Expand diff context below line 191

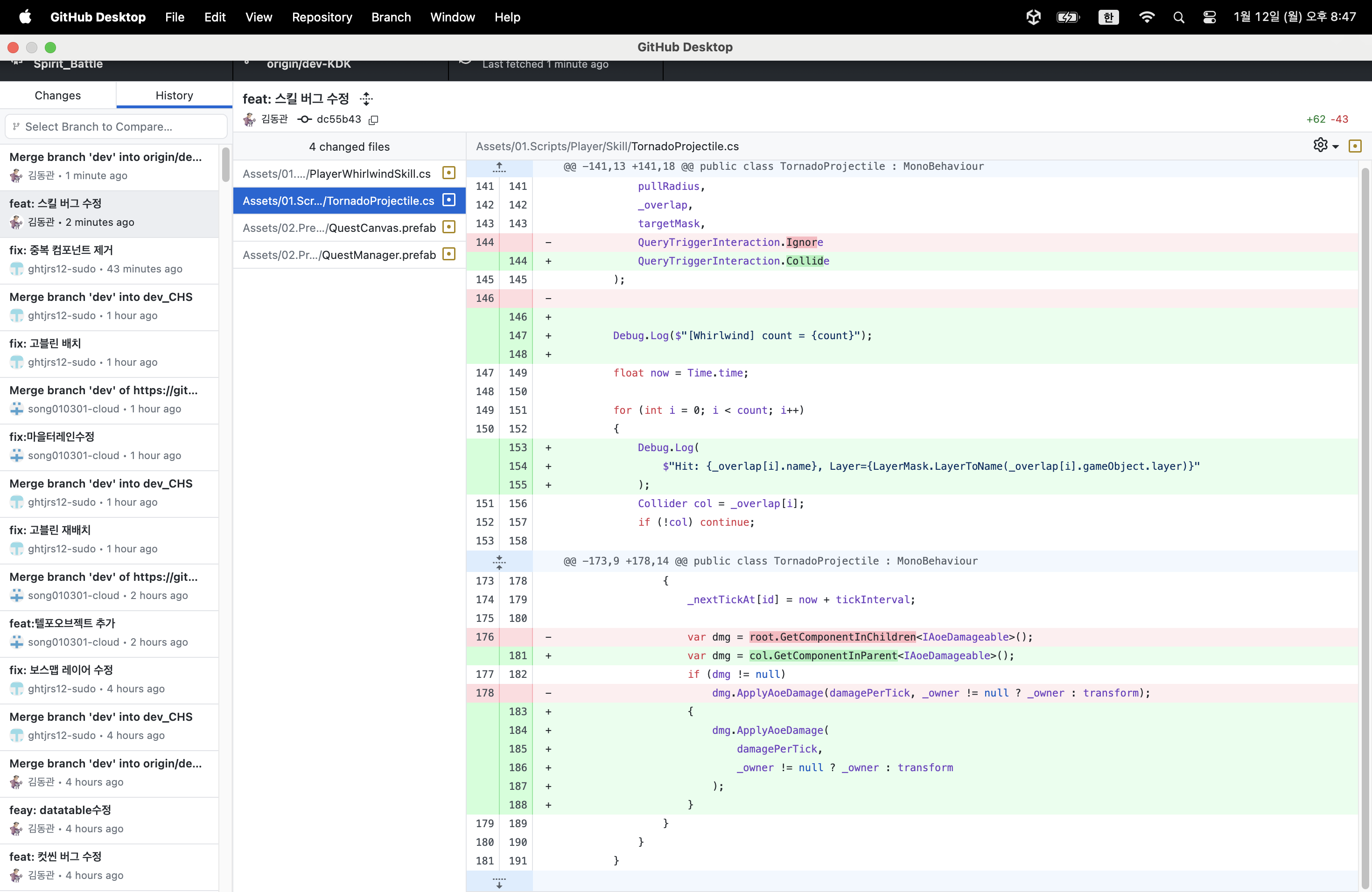point(499,882)
